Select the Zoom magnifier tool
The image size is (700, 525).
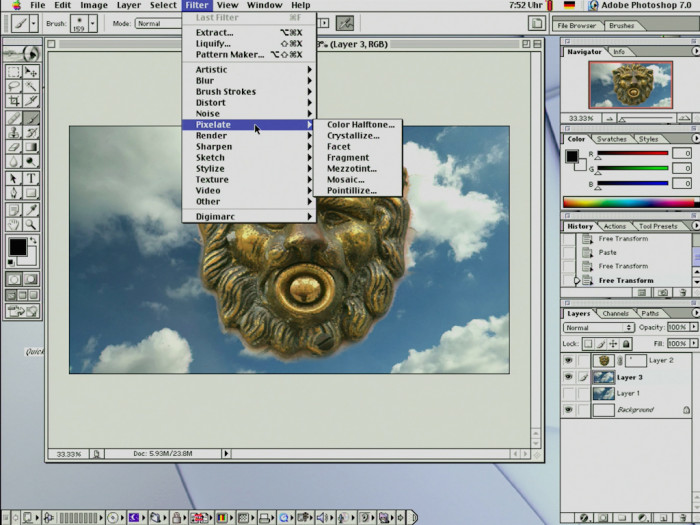32,225
